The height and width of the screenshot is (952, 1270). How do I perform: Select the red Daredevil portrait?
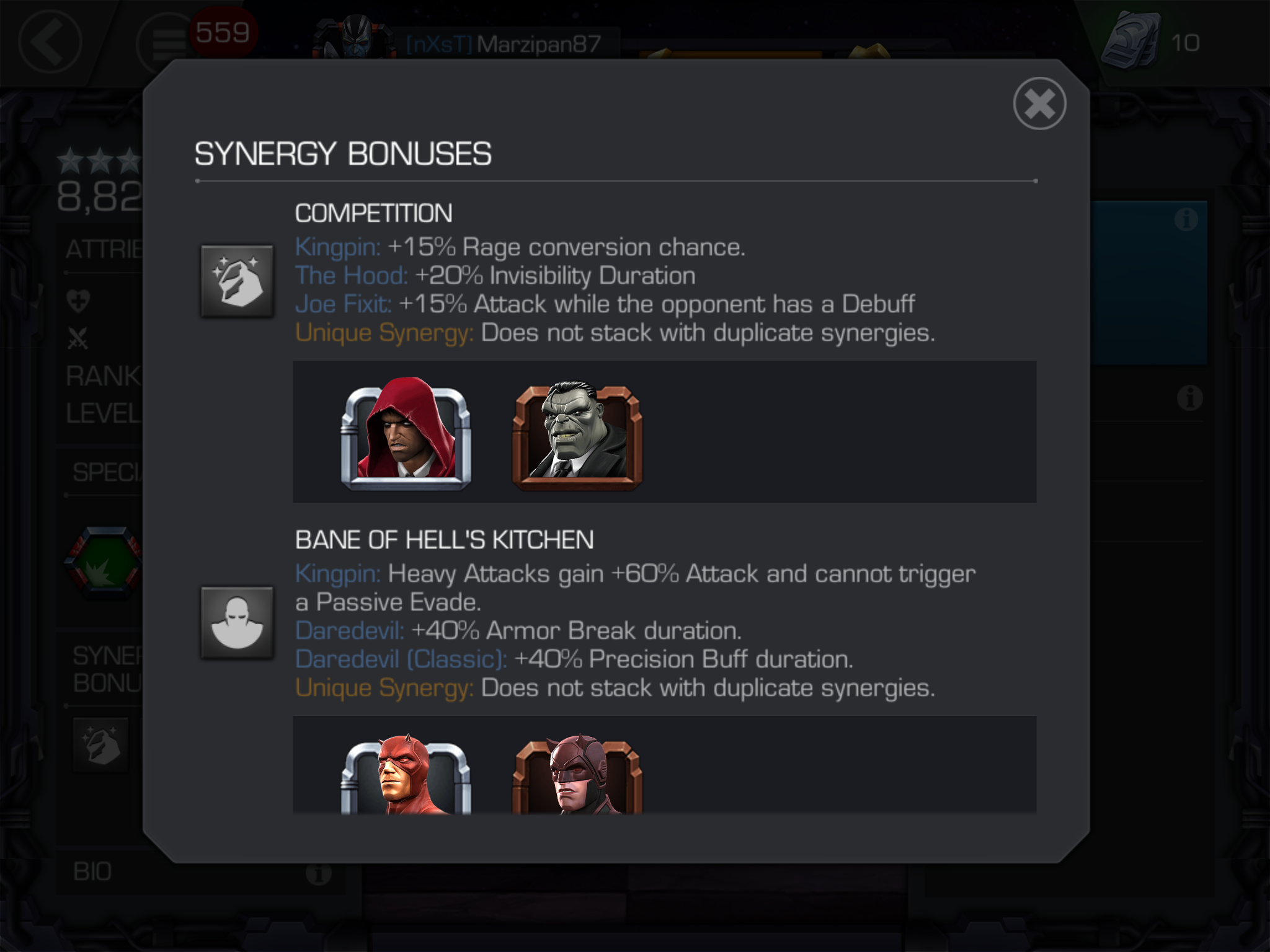pos(406,773)
